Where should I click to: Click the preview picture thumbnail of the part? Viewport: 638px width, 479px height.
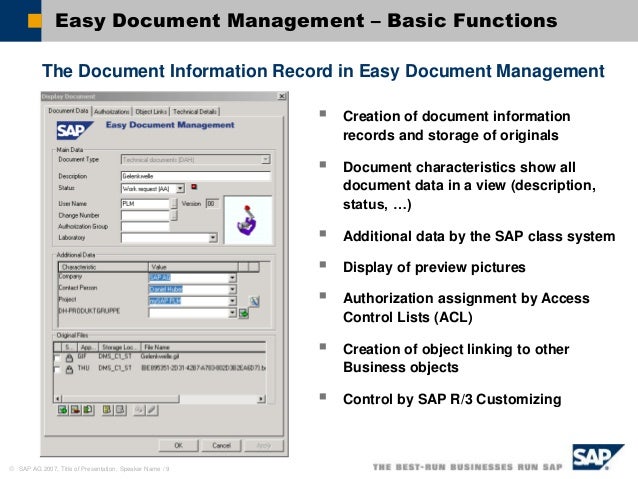(248, 220)
